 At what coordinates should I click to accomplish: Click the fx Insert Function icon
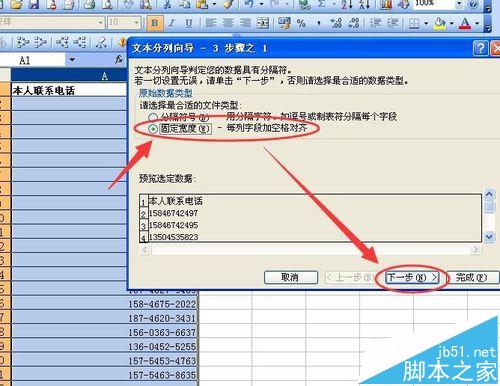pos(119,60)
